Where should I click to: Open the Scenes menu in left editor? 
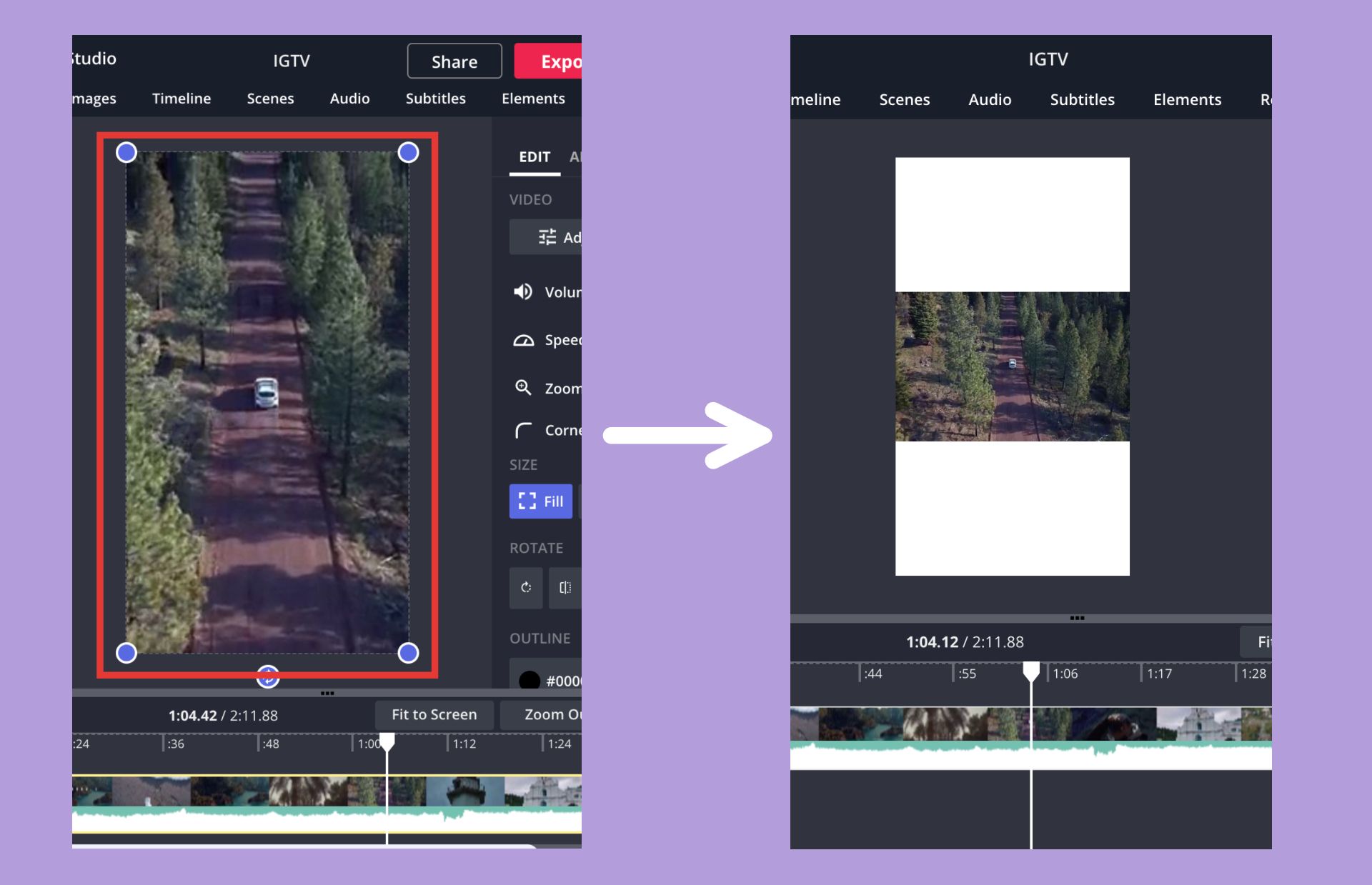point(270,99)
